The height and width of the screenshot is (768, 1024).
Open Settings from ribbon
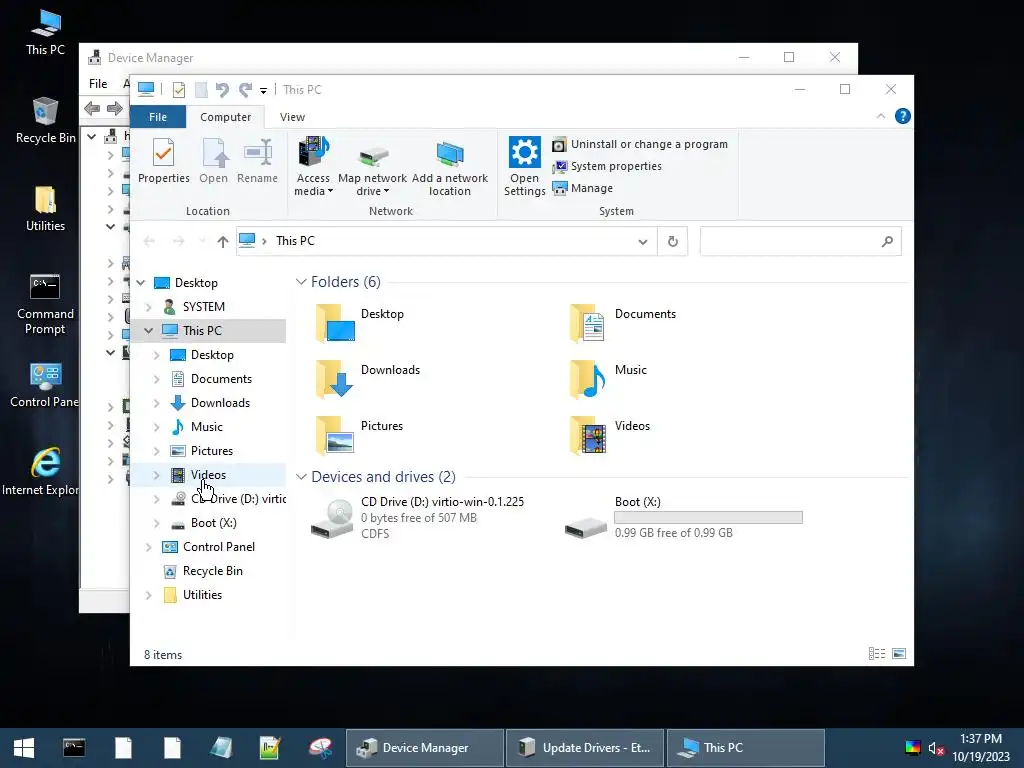tap(524, 167)
